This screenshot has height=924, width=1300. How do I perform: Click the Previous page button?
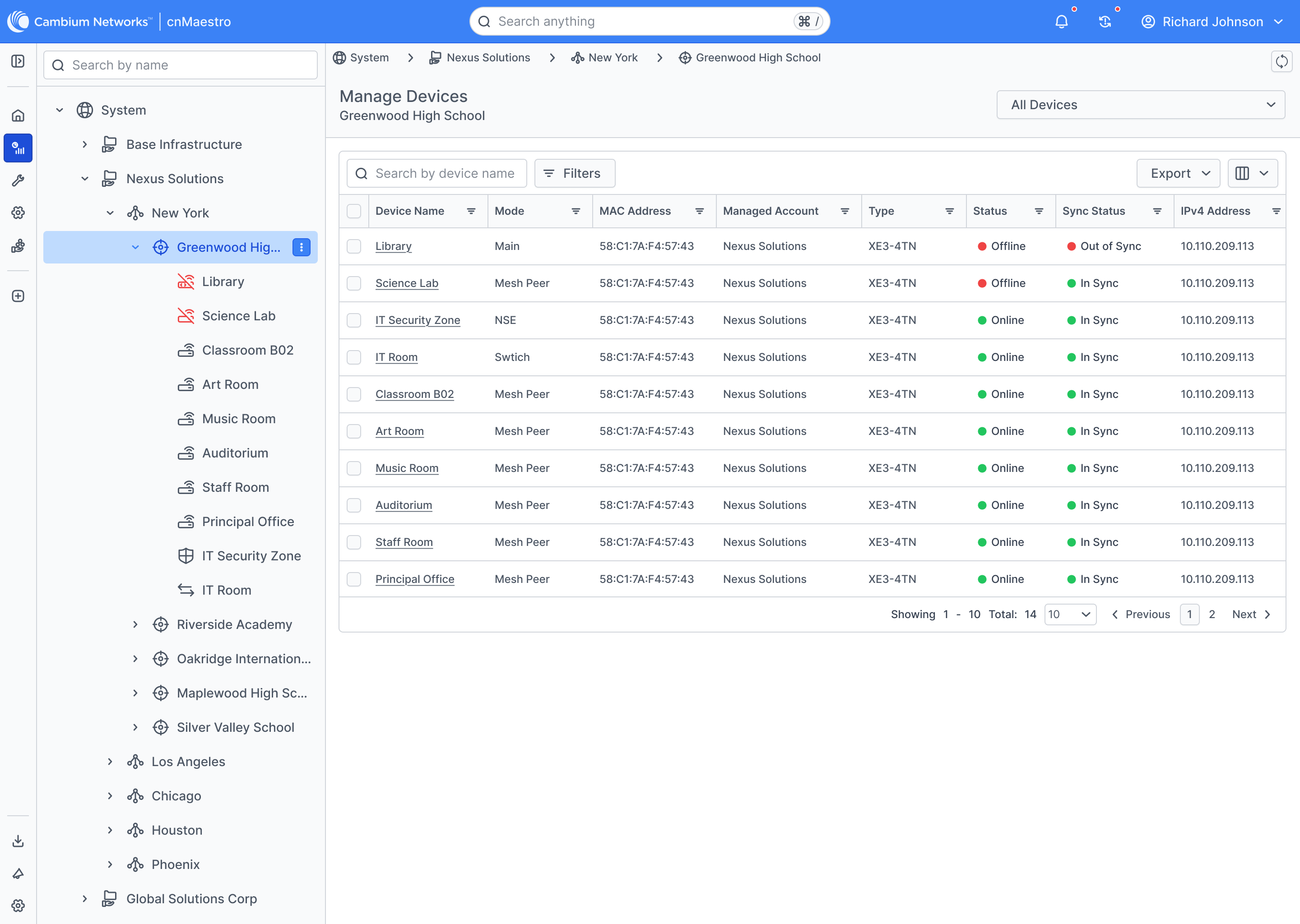click(x=1141, y=614)
